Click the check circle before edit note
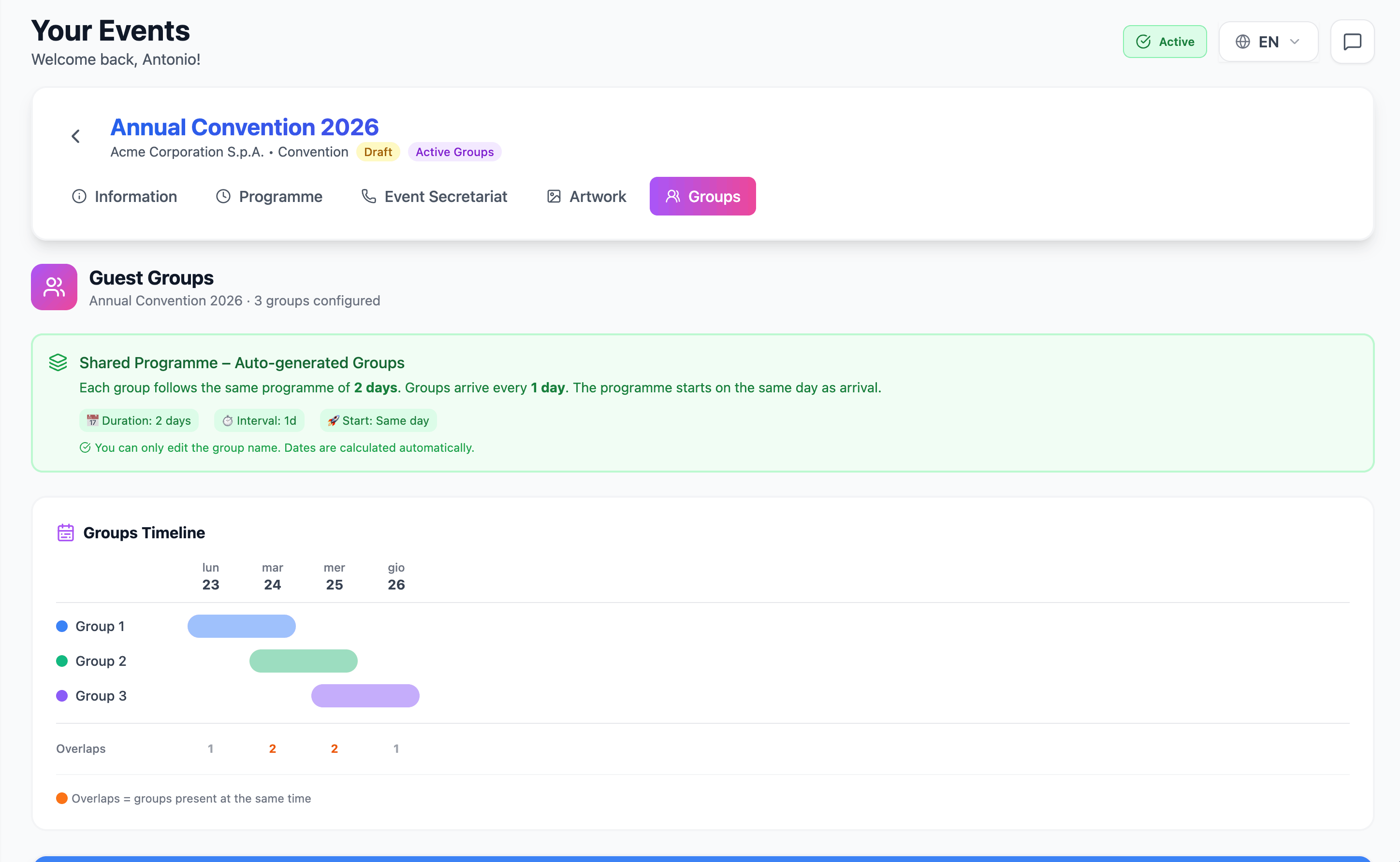 click(85, 447)
